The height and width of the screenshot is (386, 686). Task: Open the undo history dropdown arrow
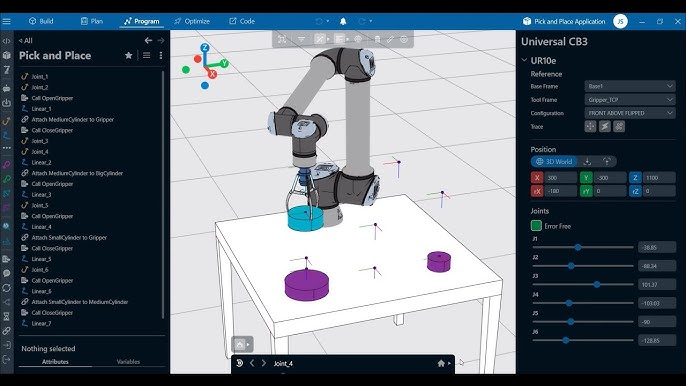(328, 21)
